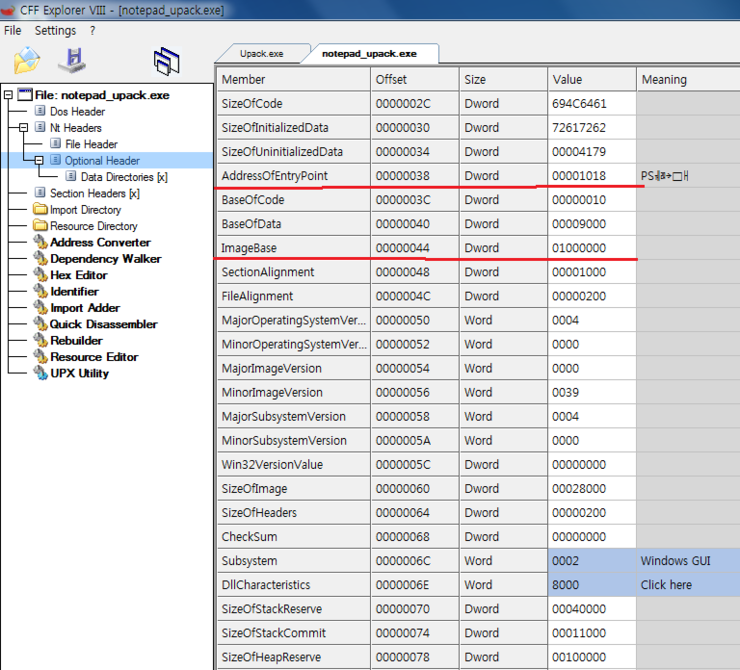
Task: Open the Hex Editor label
Action: (x=79, y=275)
